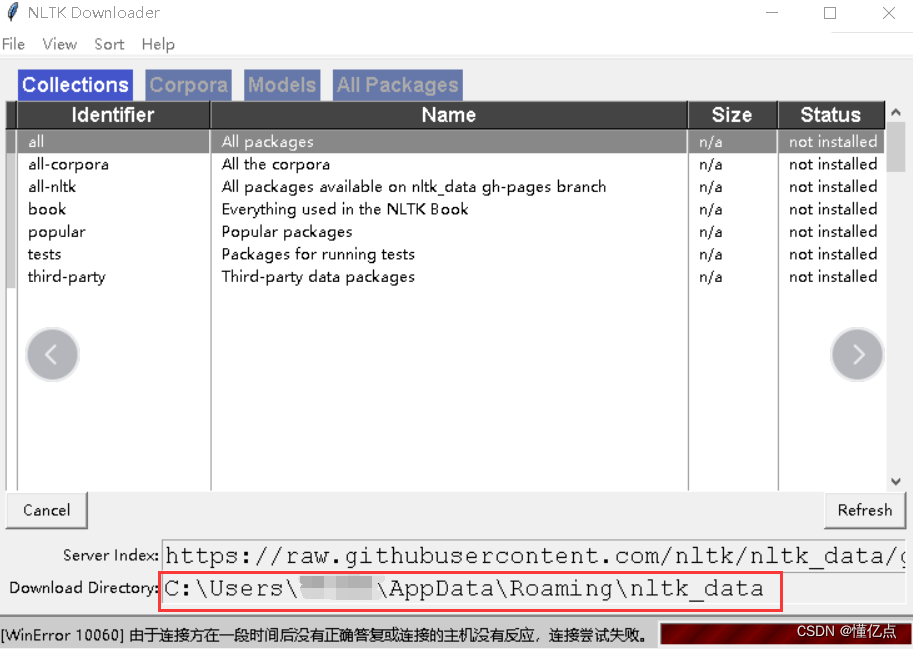
Task: Open the File menu
Action: click(13, 44)
